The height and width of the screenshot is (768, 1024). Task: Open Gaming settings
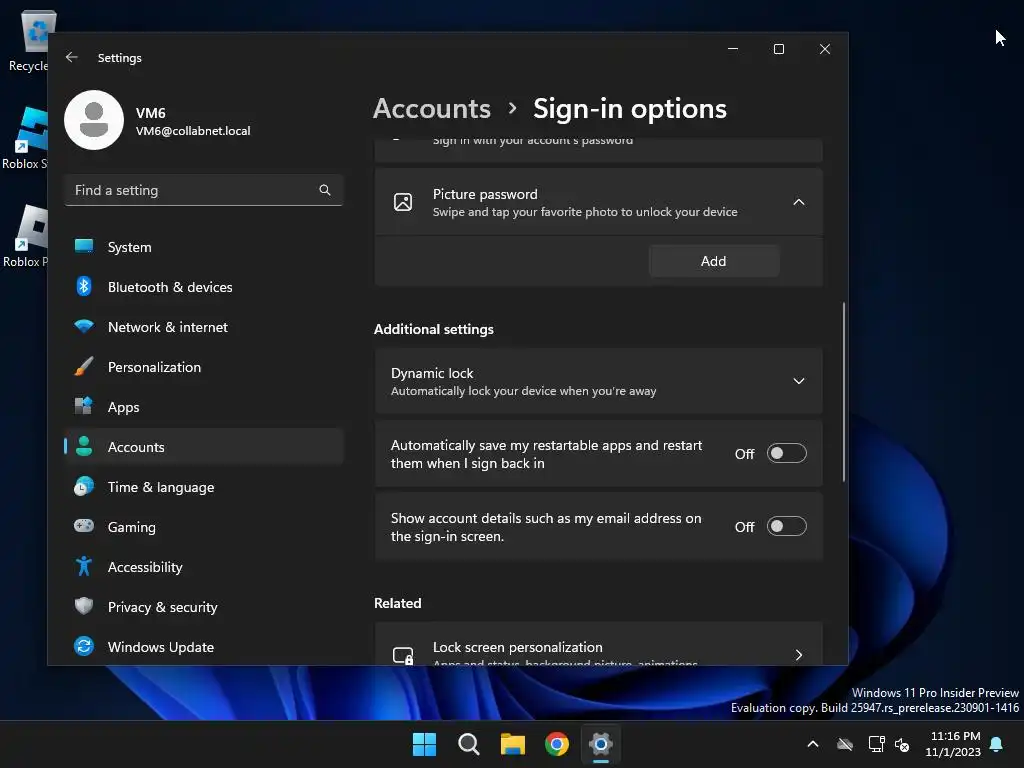pos(204,526)
